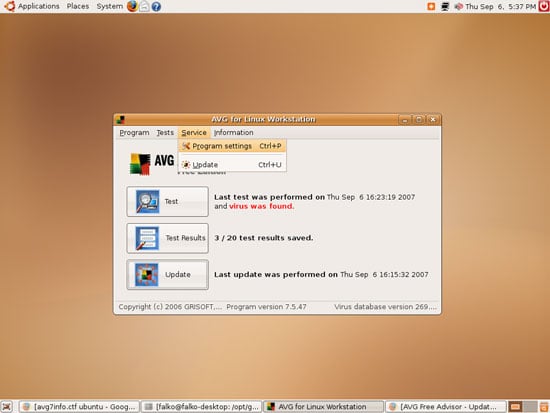The image size is (550, 413).
Task: Click the Test button with magnifier icon
Action: click(167, 201)
